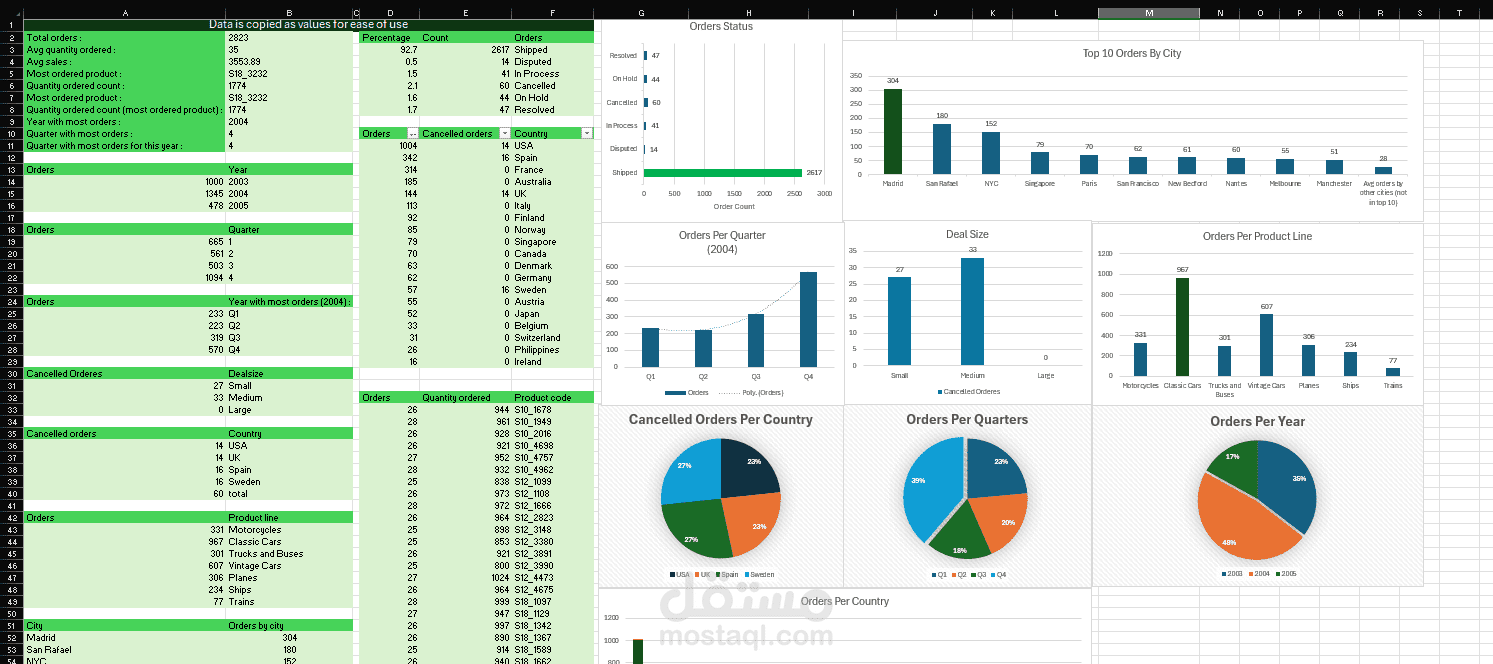Click the 'Quantity ordered' header cell

pos(465,398)
